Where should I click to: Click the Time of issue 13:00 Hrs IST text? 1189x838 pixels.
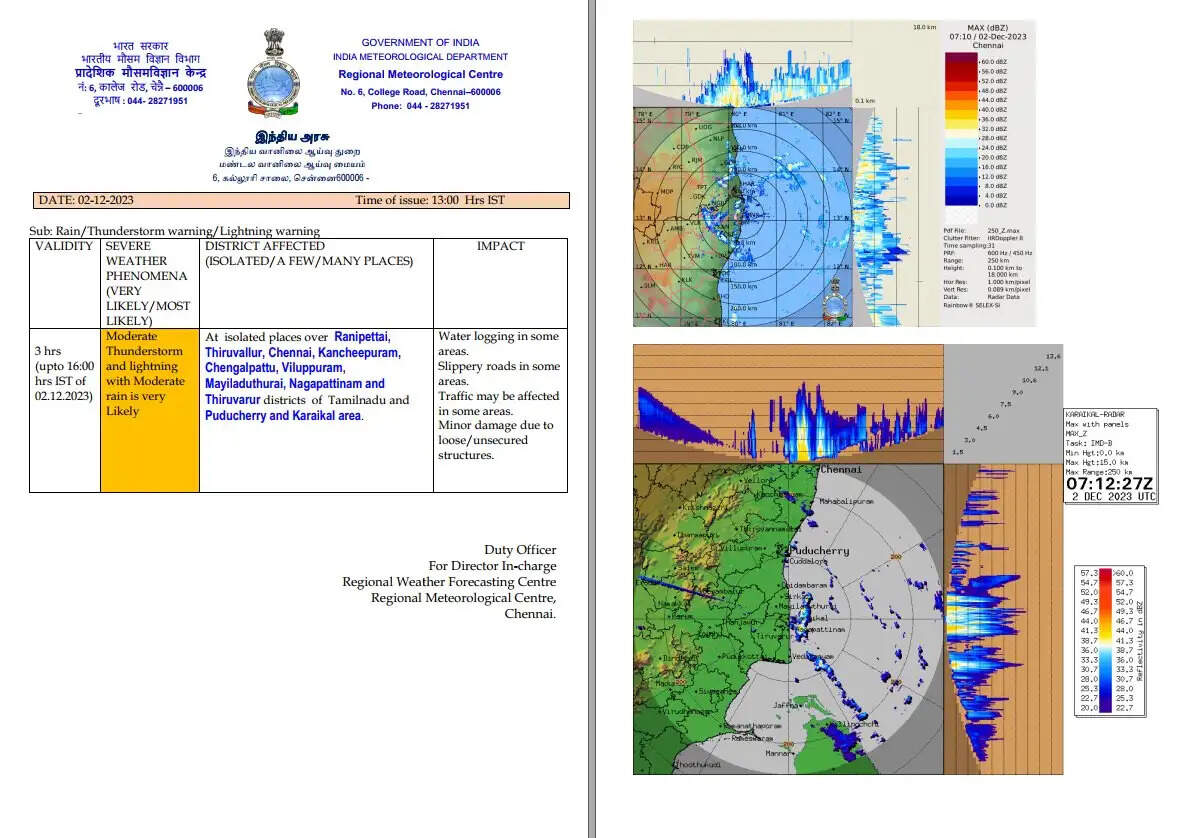(x=430, y=200)
